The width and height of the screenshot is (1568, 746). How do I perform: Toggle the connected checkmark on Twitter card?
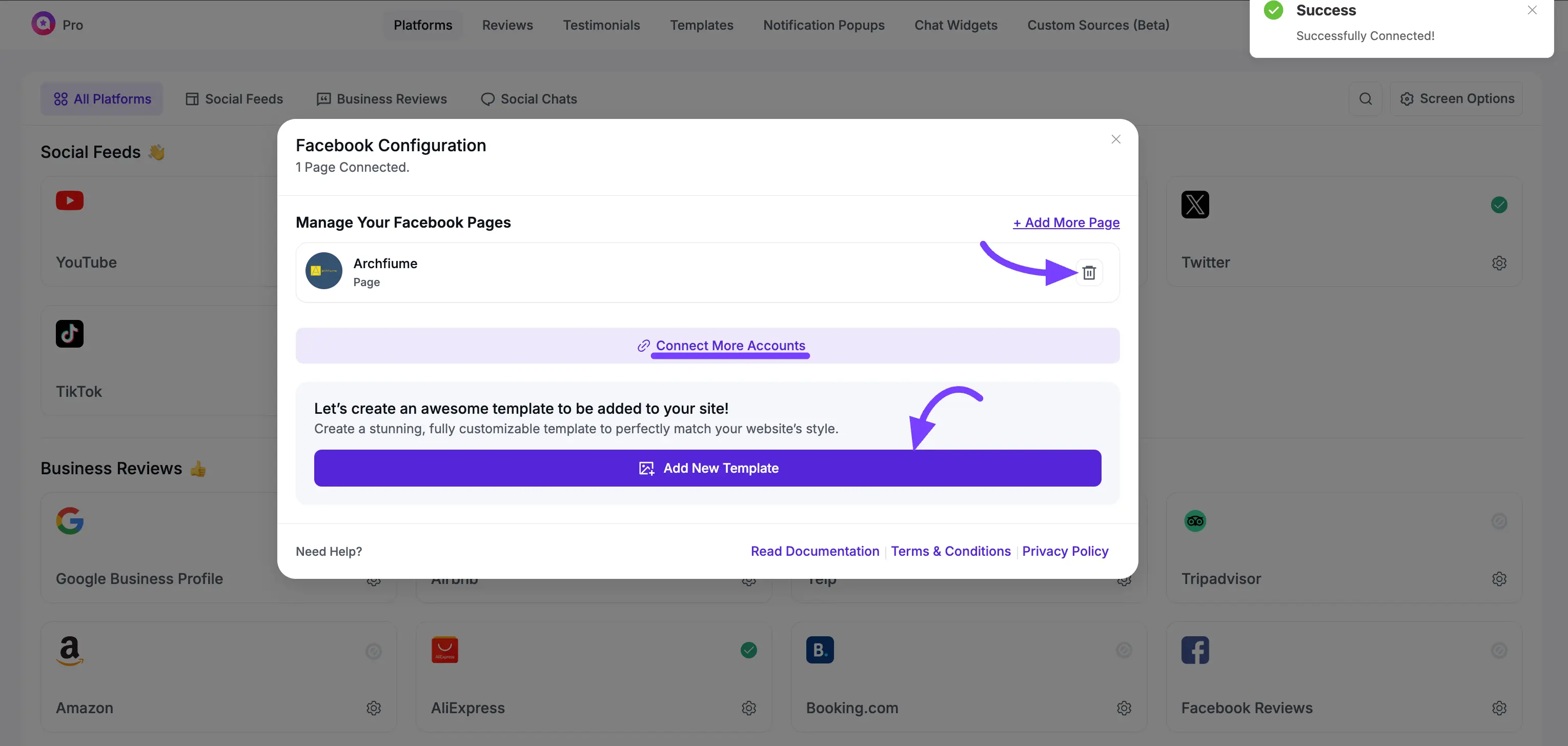point(1499,205)
